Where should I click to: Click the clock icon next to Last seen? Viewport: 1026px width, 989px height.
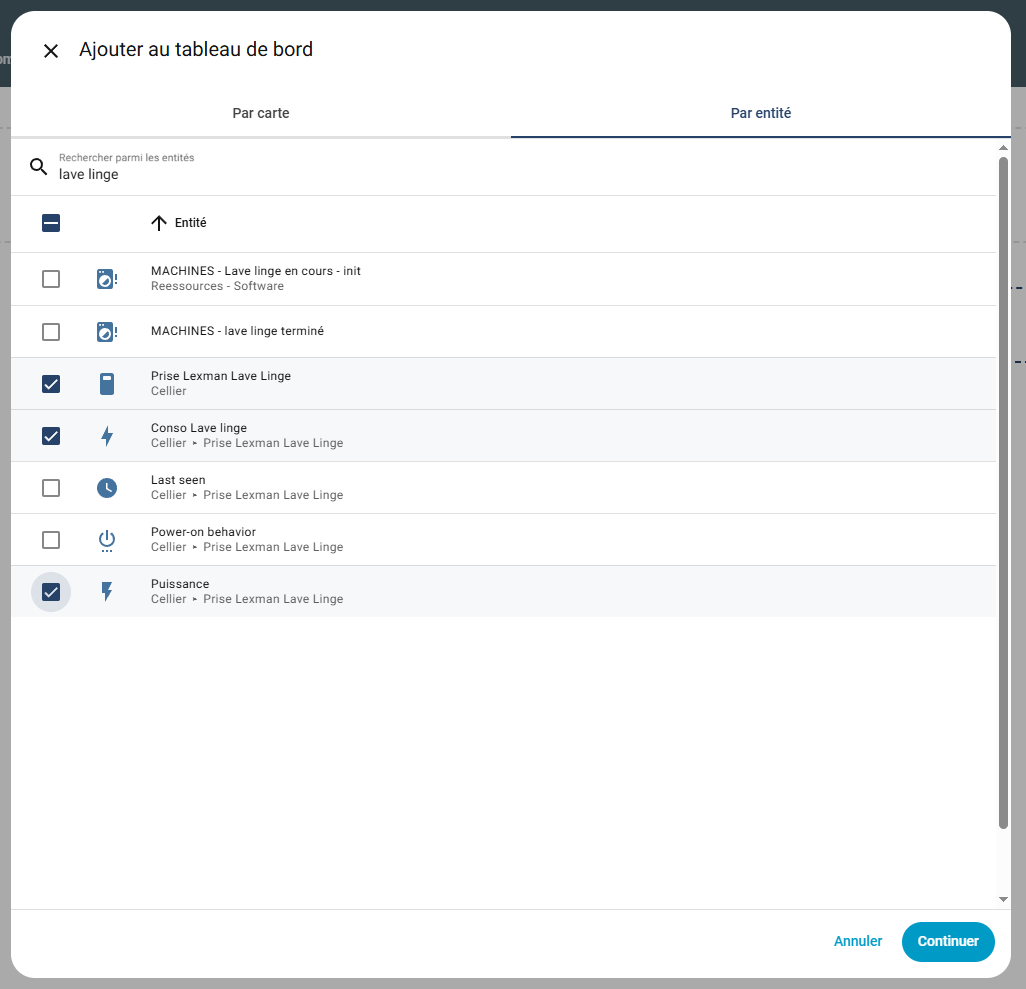tap(107, 488)
